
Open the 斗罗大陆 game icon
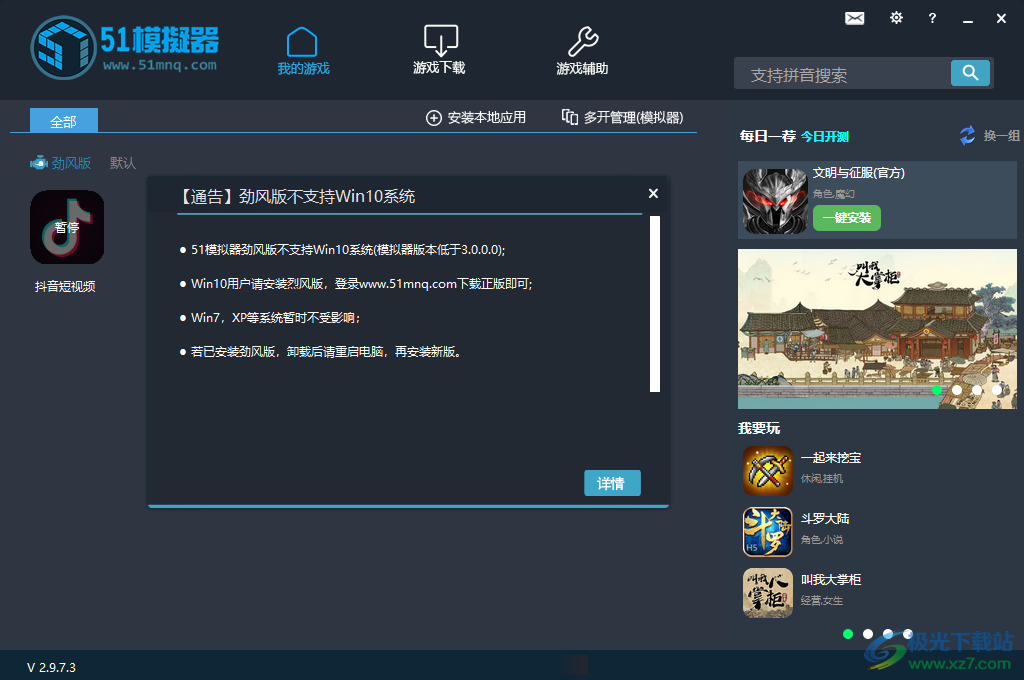[x=767, y=532]
